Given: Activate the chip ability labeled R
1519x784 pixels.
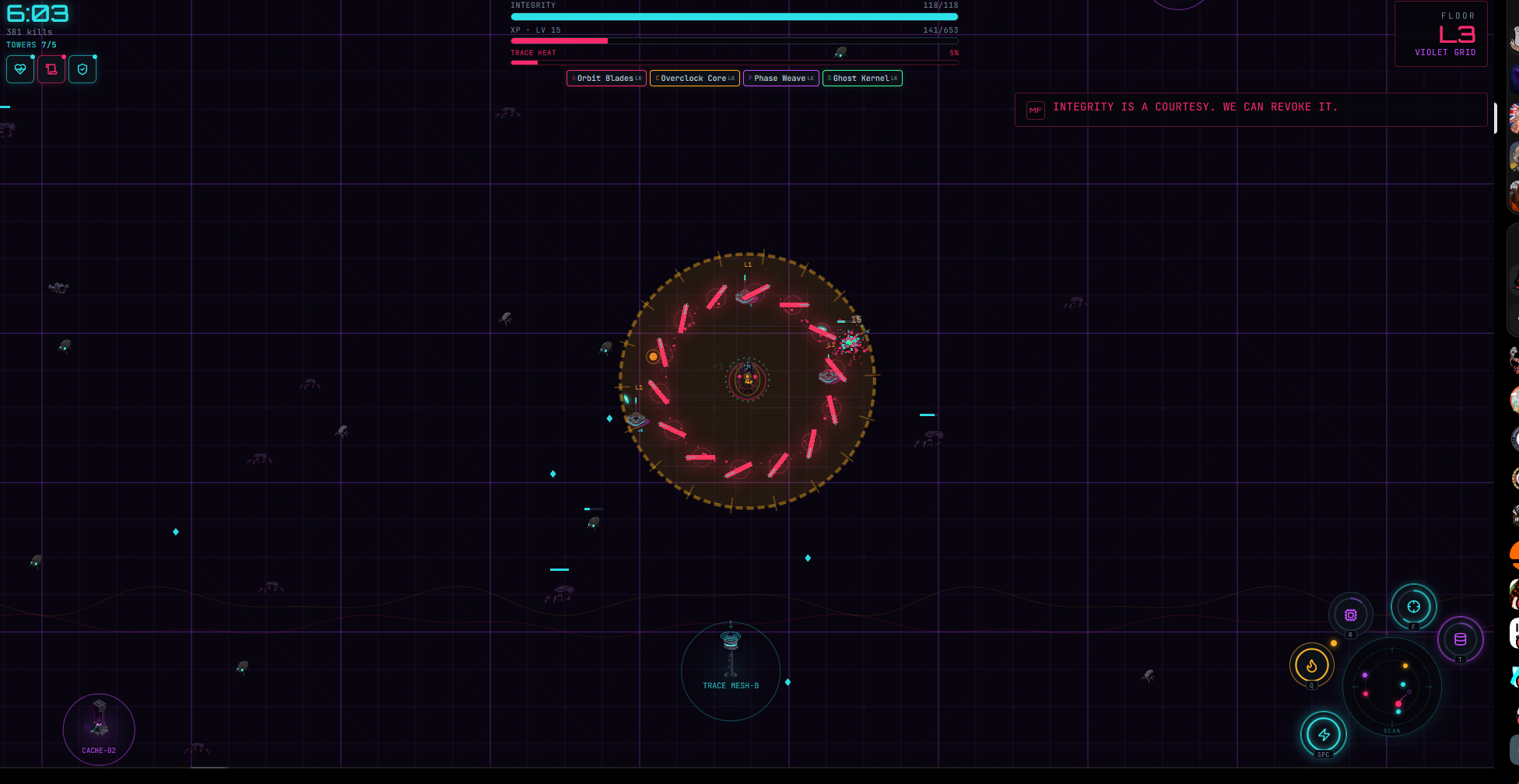Looking at the screenshot, I should tap(1351, 615).
